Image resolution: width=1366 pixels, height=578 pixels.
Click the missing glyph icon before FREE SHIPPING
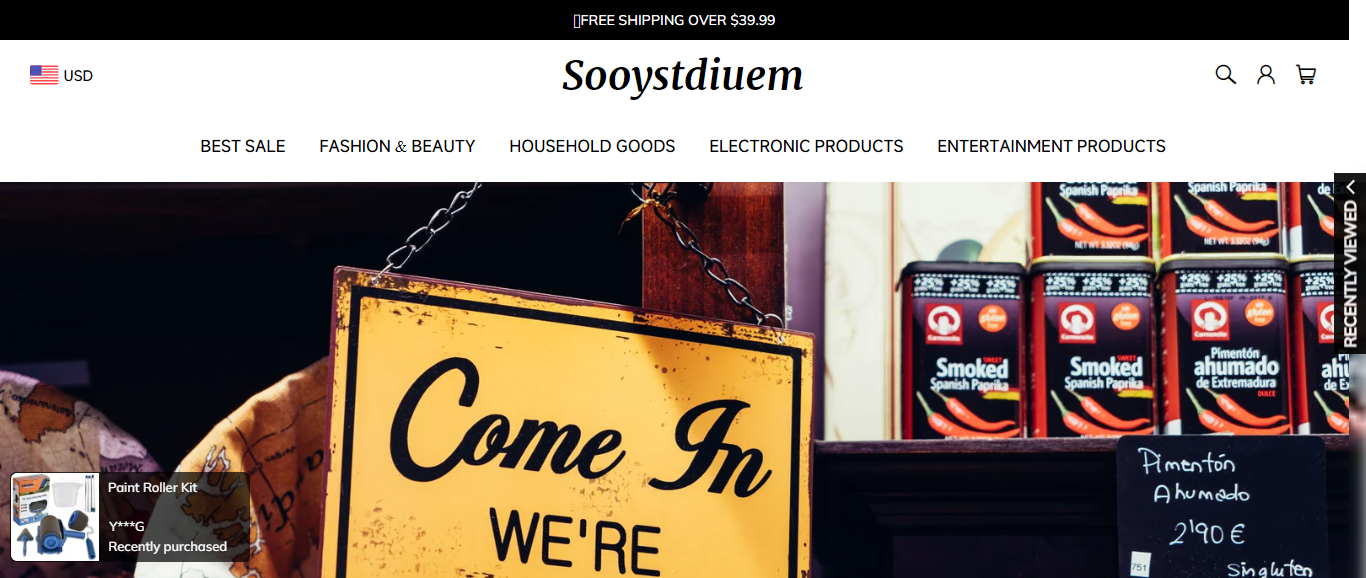[x=577, y=20]
